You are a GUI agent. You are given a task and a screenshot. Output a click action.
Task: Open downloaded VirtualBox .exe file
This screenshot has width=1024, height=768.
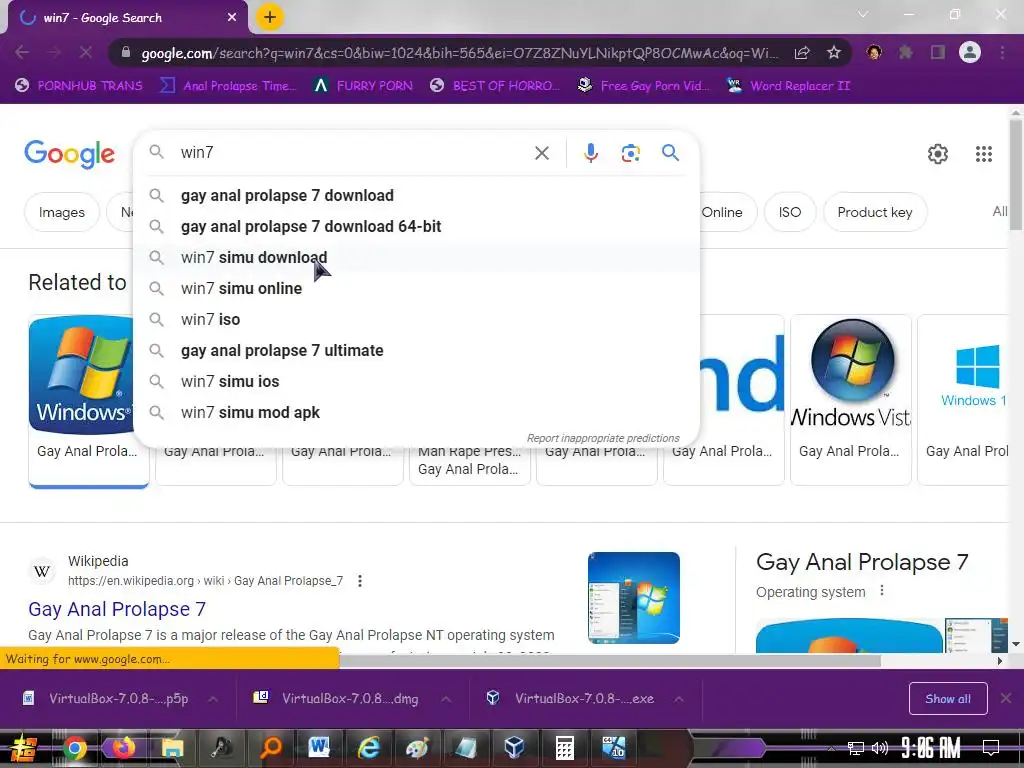[x=570, y=699]
